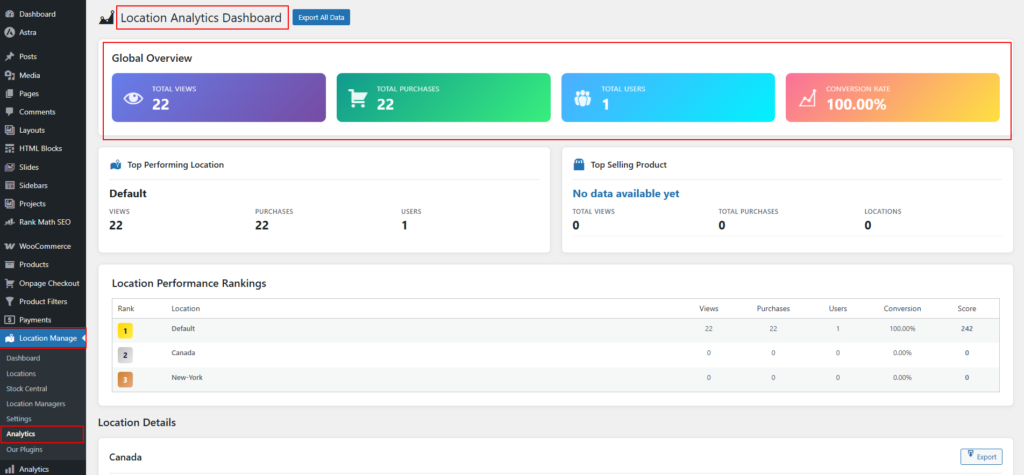The width and height of the screenshot is (1024, 475).
Task: Click the Conversion Rate gradient card
Action: (x=892, y=98)
